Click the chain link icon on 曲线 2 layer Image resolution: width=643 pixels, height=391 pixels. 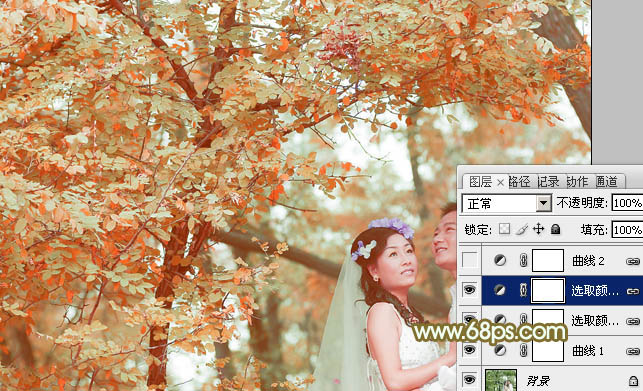coord(523,261)
